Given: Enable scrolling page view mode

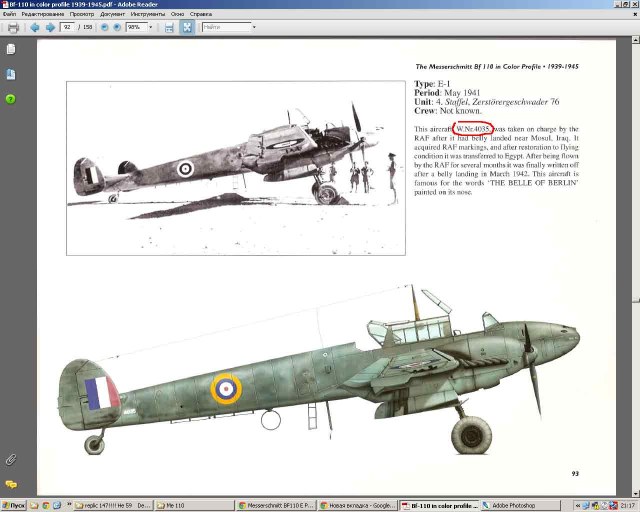Looking at the screenshot, I should [169, 27].
